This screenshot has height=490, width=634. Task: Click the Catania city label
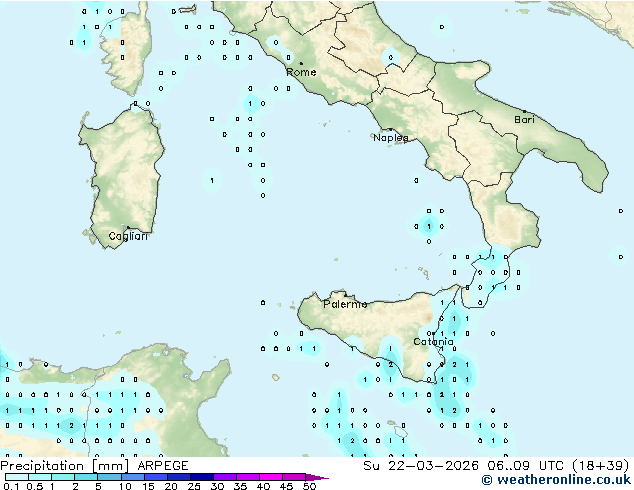(433, 342)
